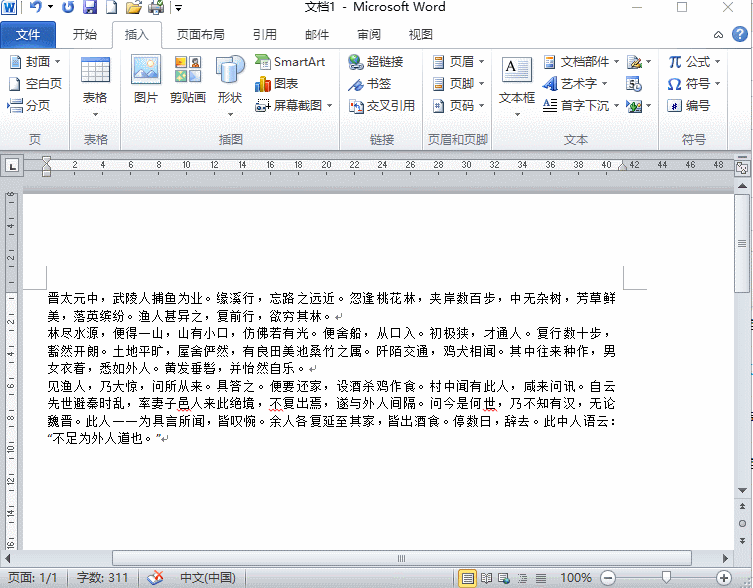Click the spelling check status icon

[x=155, y=577]
